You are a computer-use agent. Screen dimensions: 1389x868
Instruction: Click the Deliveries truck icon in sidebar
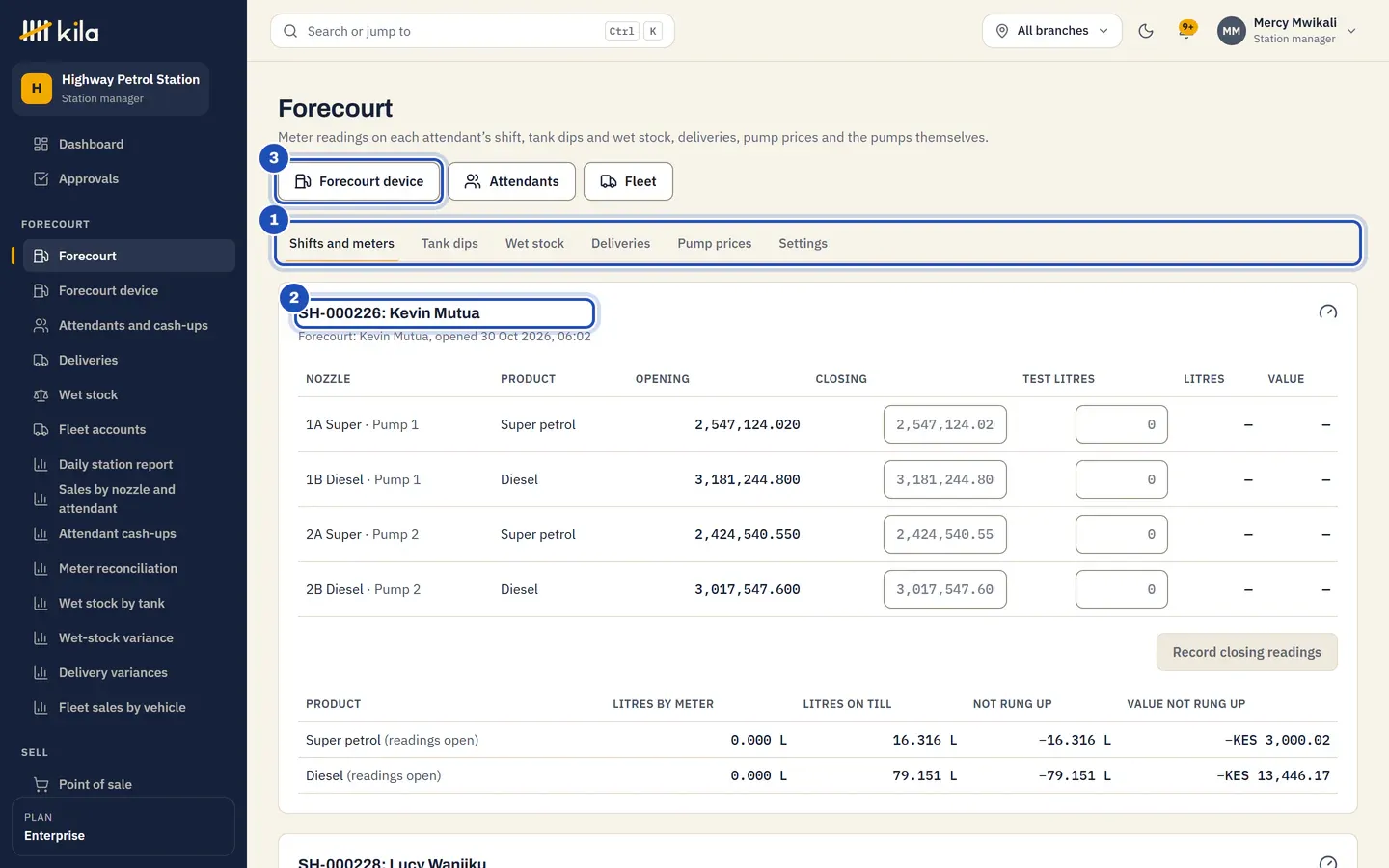[41, 361]
